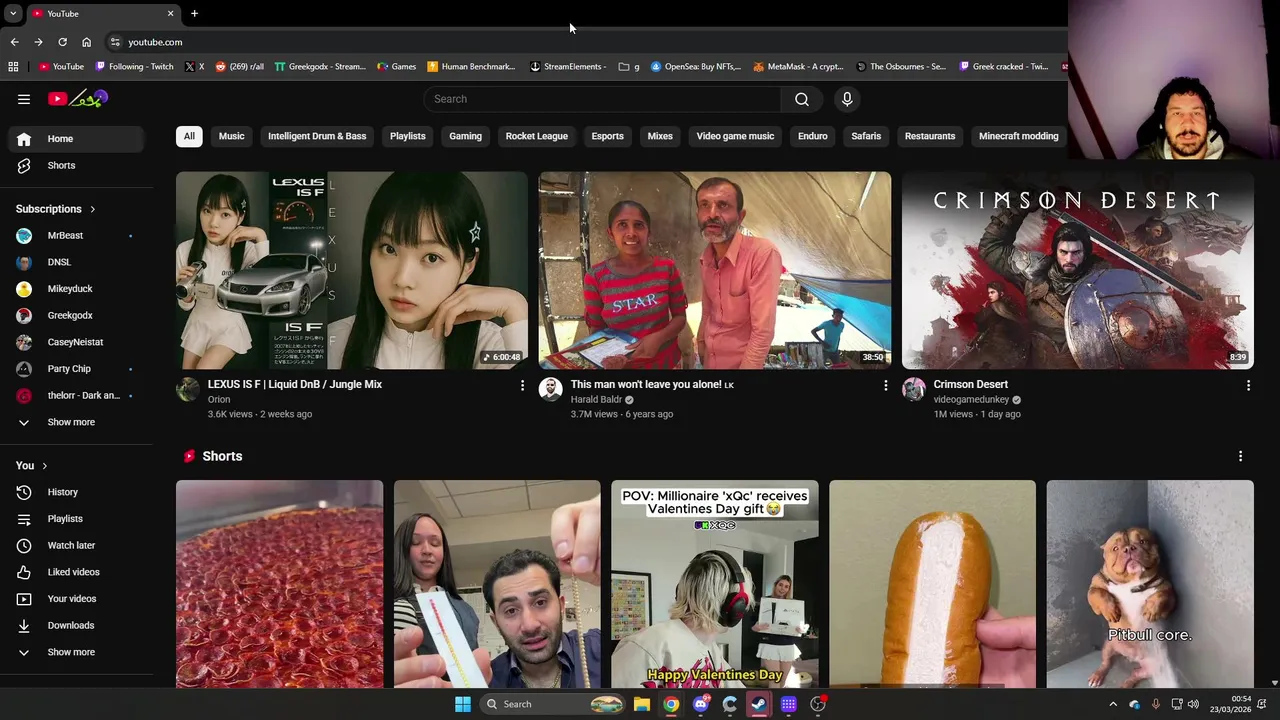
Task: Select the Music filter chip
Action: (231, 136)
